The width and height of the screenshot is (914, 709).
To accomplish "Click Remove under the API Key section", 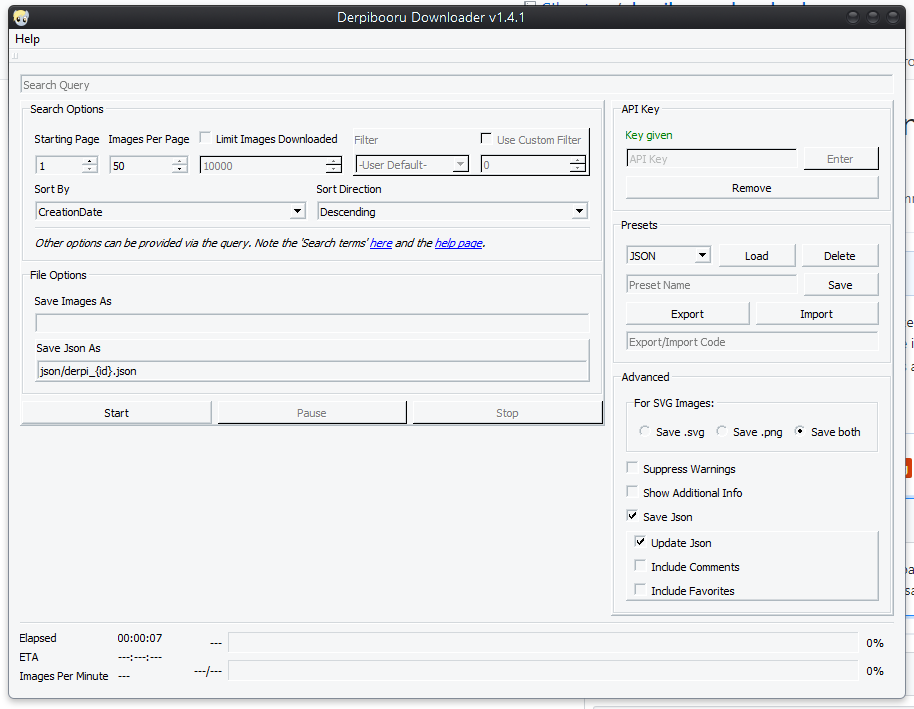I will [751, 188].
